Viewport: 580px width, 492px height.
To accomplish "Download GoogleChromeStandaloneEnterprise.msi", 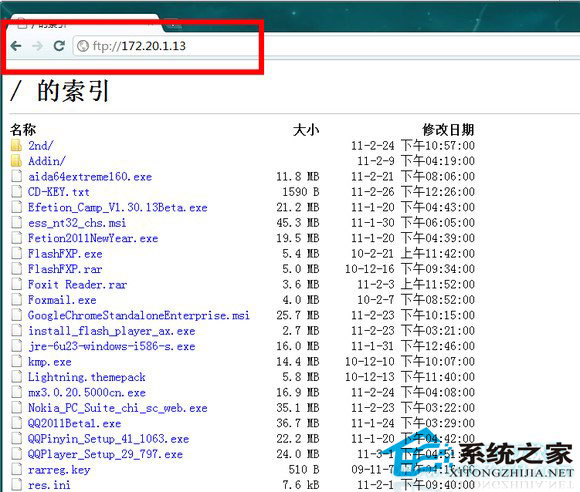I will click(139, 316).
